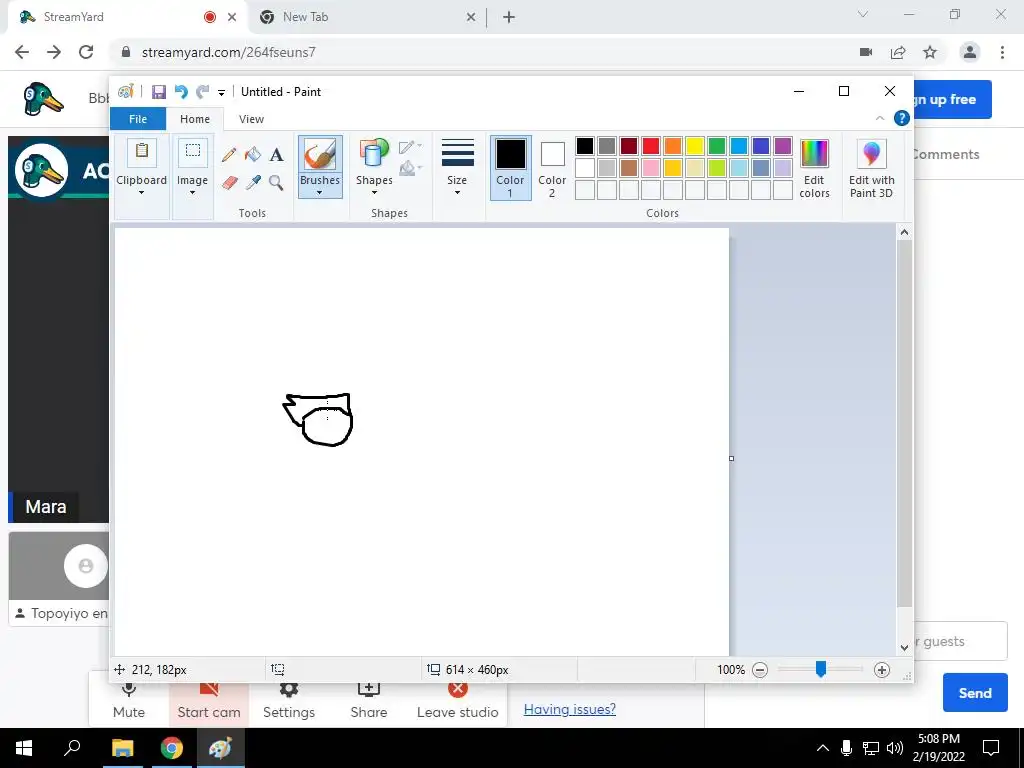Switch to the Home ribbon tab

[195, 119]
